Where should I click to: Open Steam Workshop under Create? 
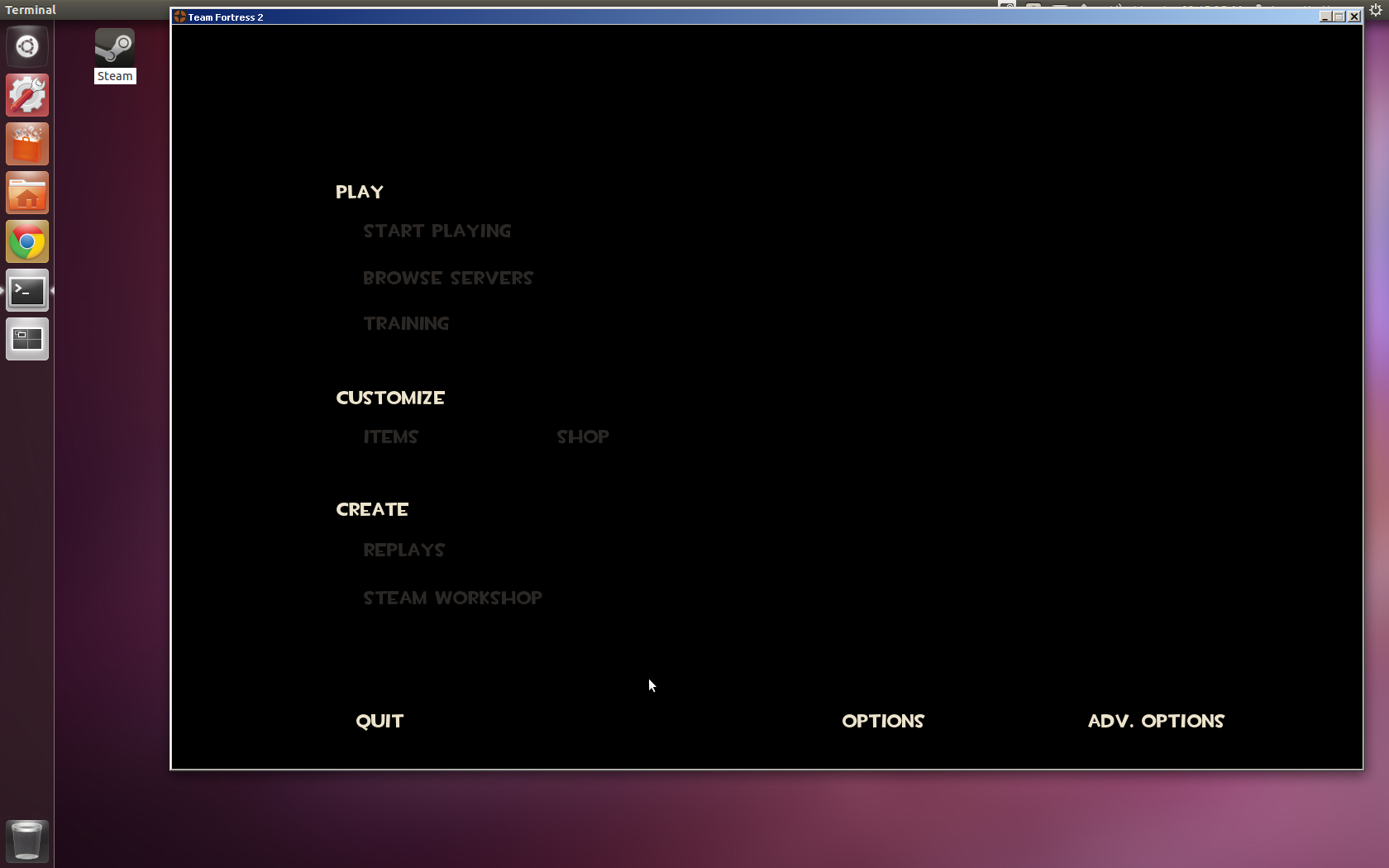pos(453,599)
